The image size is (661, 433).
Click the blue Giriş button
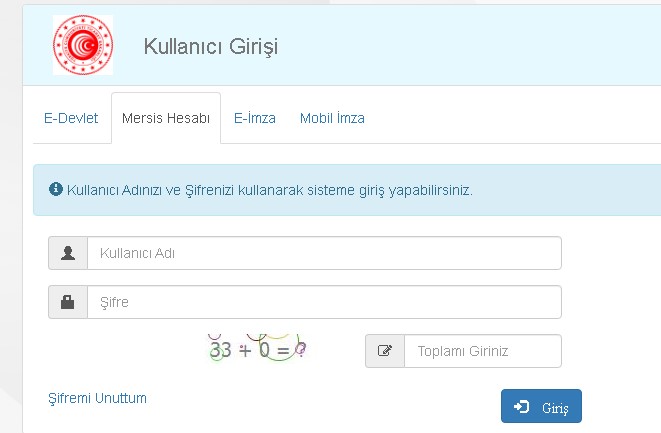[541, 406]
